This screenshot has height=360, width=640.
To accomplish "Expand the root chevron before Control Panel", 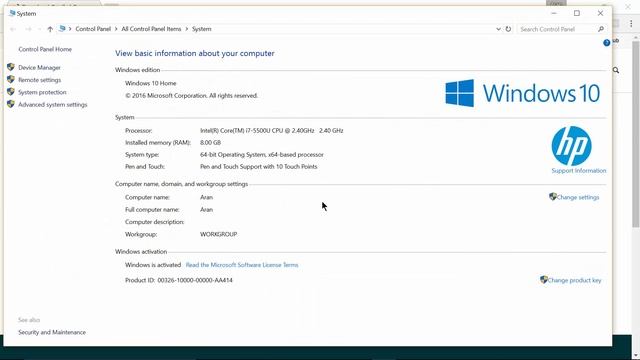I will pyautogui.click(x=70, y=29).
